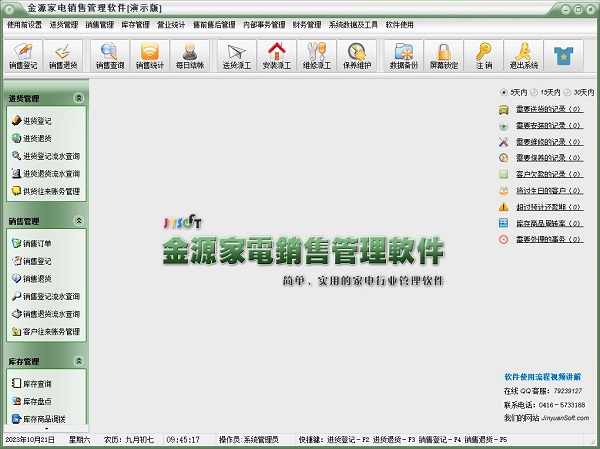
Task: Choose the 30天内 radio option
Action: [x=567, y=92]
